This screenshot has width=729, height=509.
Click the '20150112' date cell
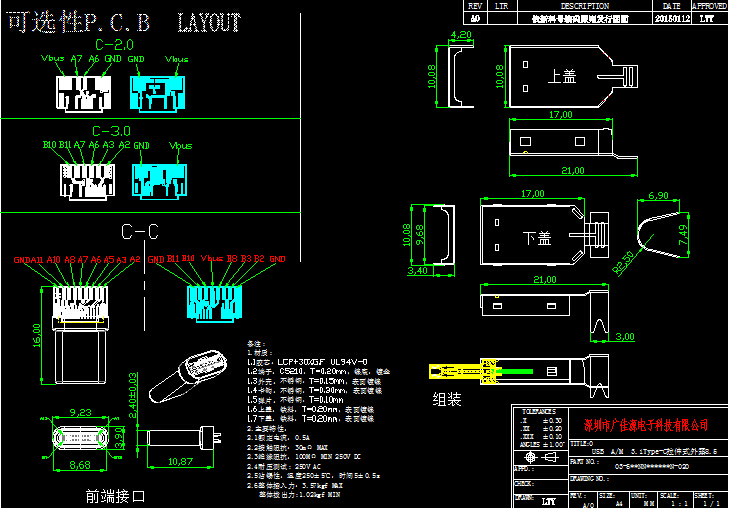pyautogui.click(x=672, y=19)
